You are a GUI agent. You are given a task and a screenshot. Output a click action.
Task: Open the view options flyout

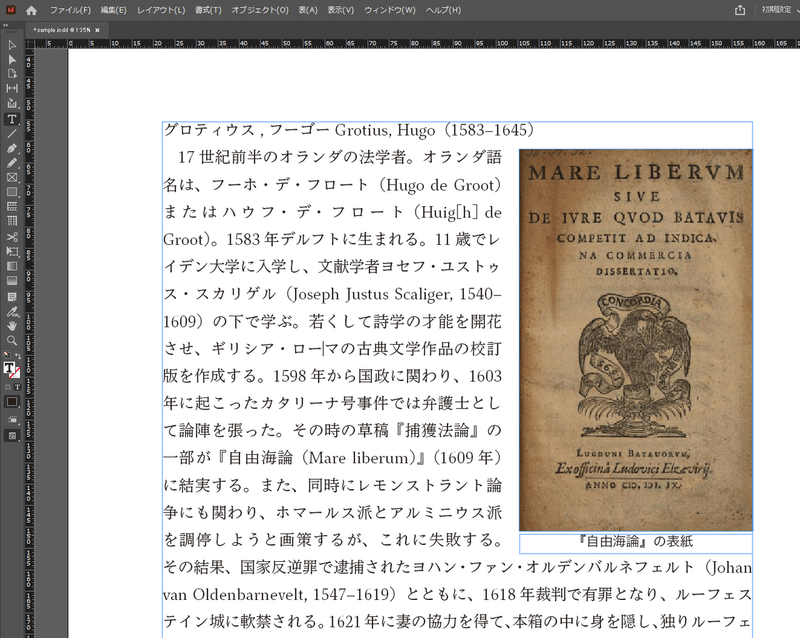click(12, 420)
